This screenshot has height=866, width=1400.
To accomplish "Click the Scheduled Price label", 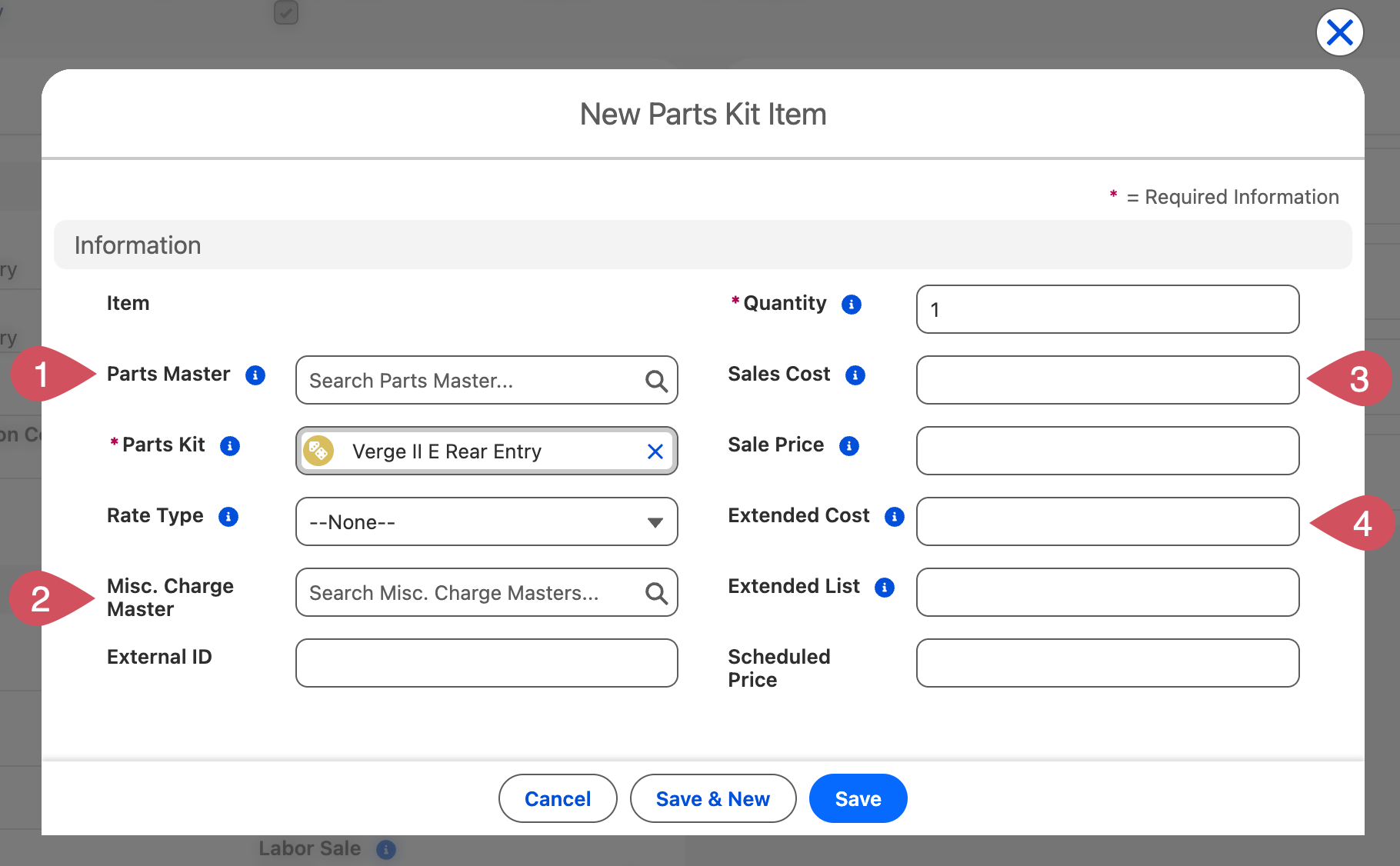I will (779, 668).
